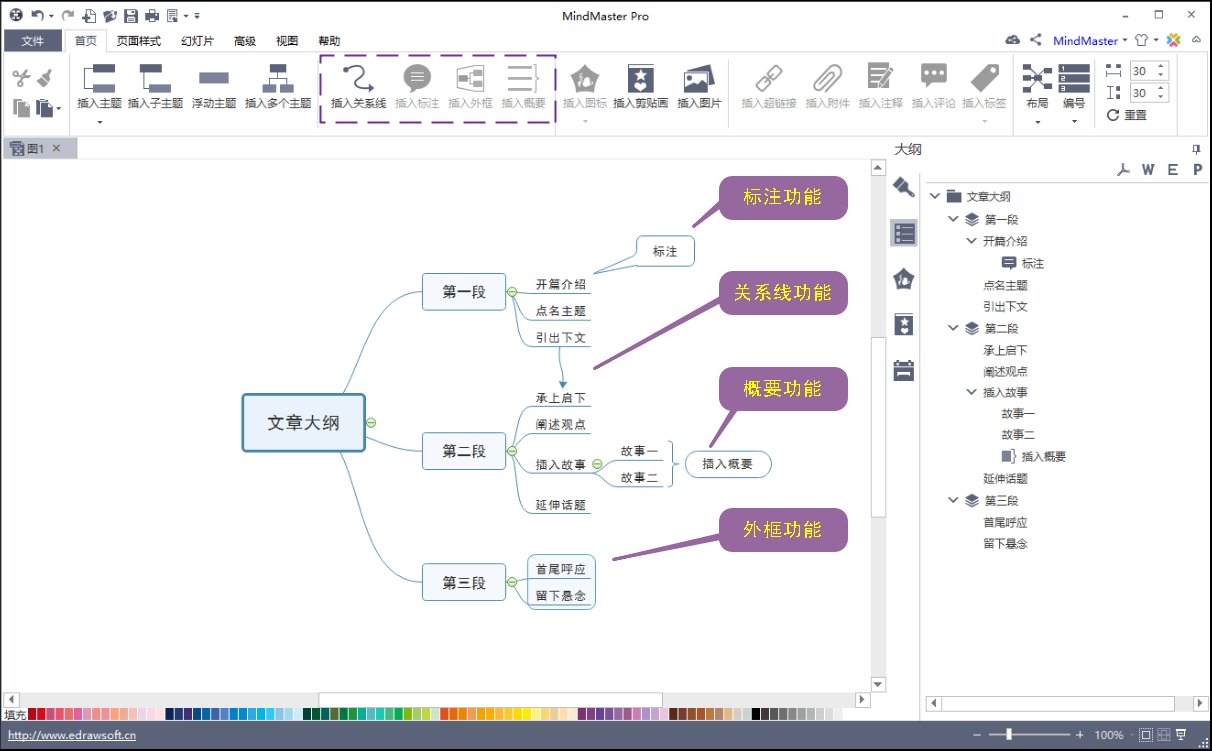Open the 帮助 (Help) menu
The height and width of the screenshot is (751, 1212).
330,40
